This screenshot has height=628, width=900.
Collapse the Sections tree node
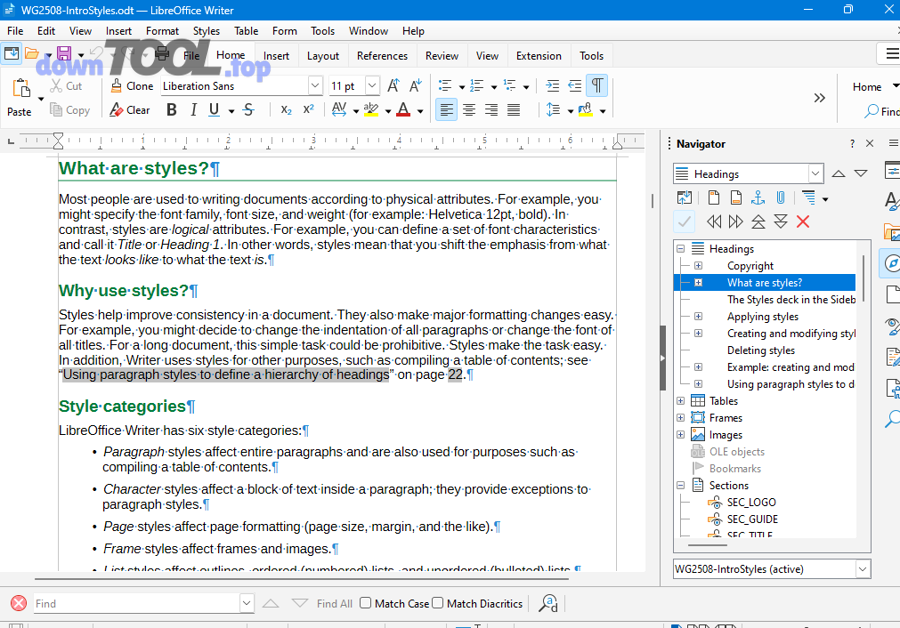681,485
